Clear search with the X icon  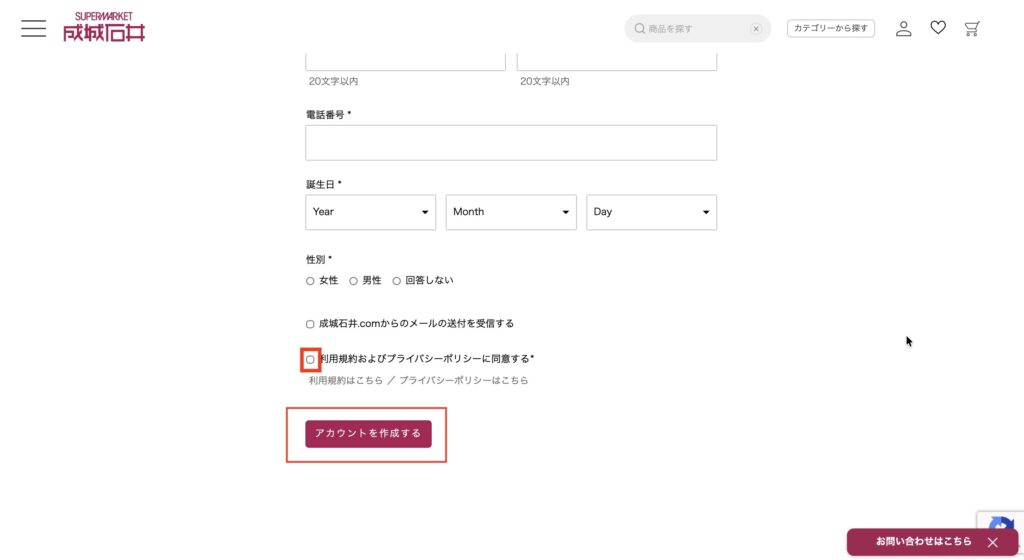coord(756,29)
